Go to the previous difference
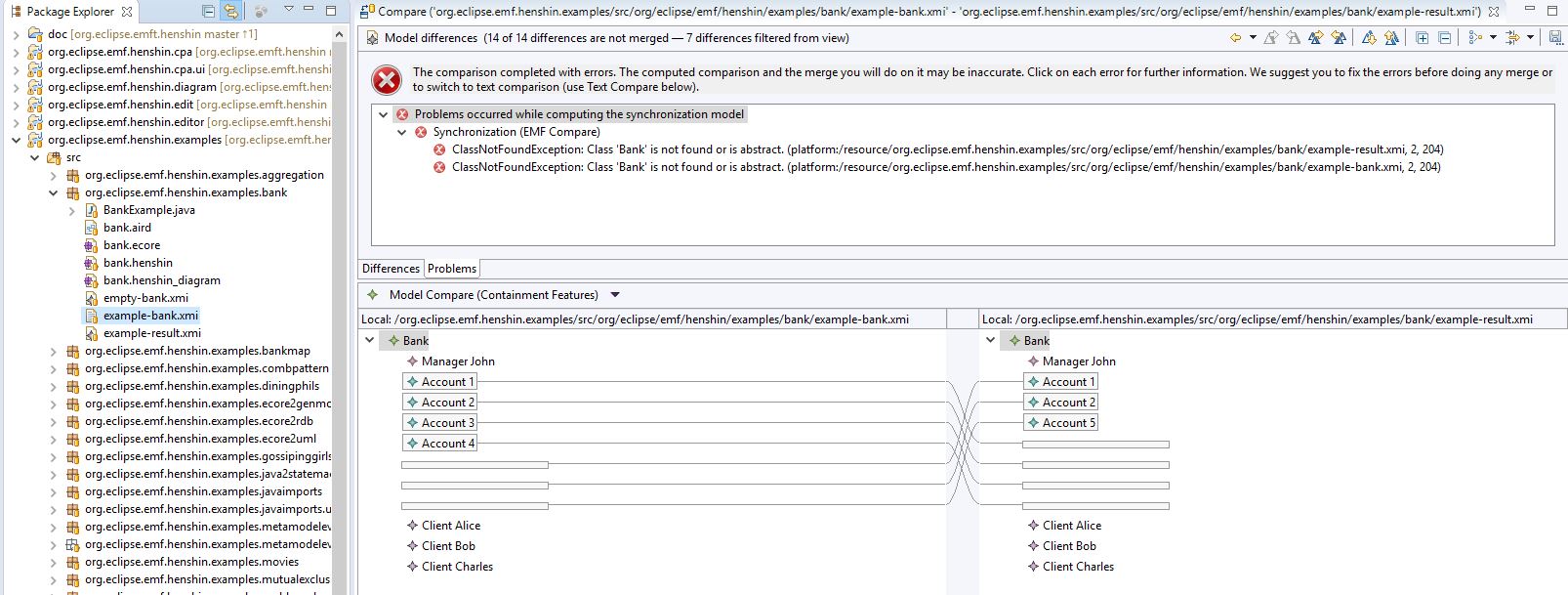1568x595 pixels. [1391, 38]
